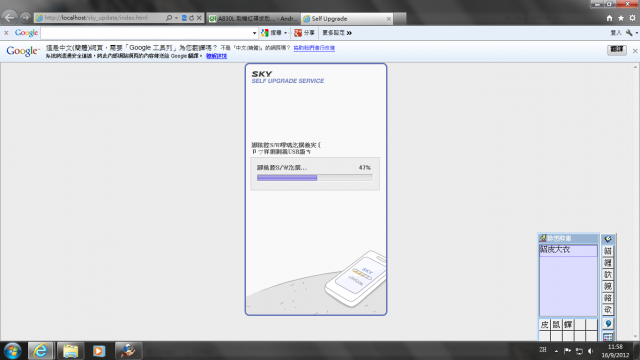Pick the 貂 candidate character button
Viewport: 640px width, 360px height.
608,251
